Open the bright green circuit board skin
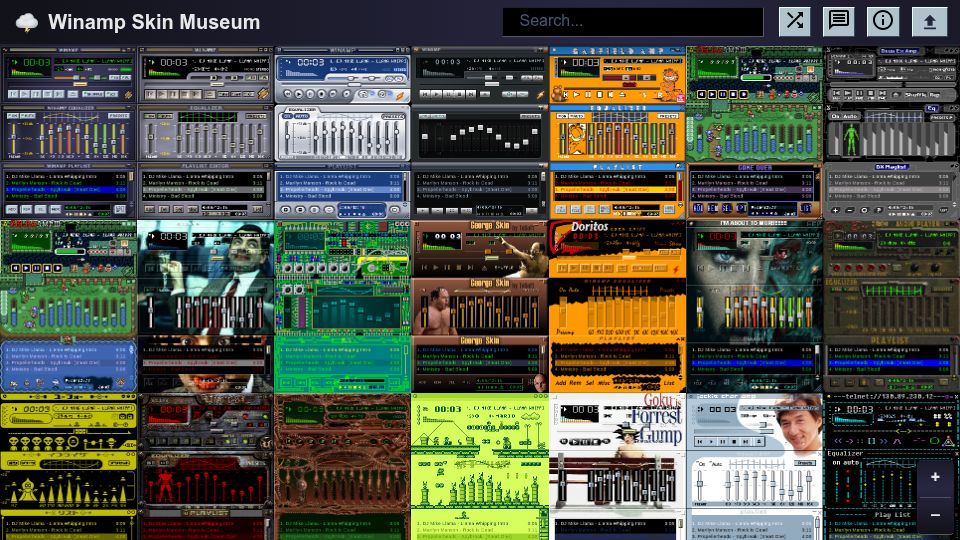This screenshot has width=960, height=540. (343, 307)
